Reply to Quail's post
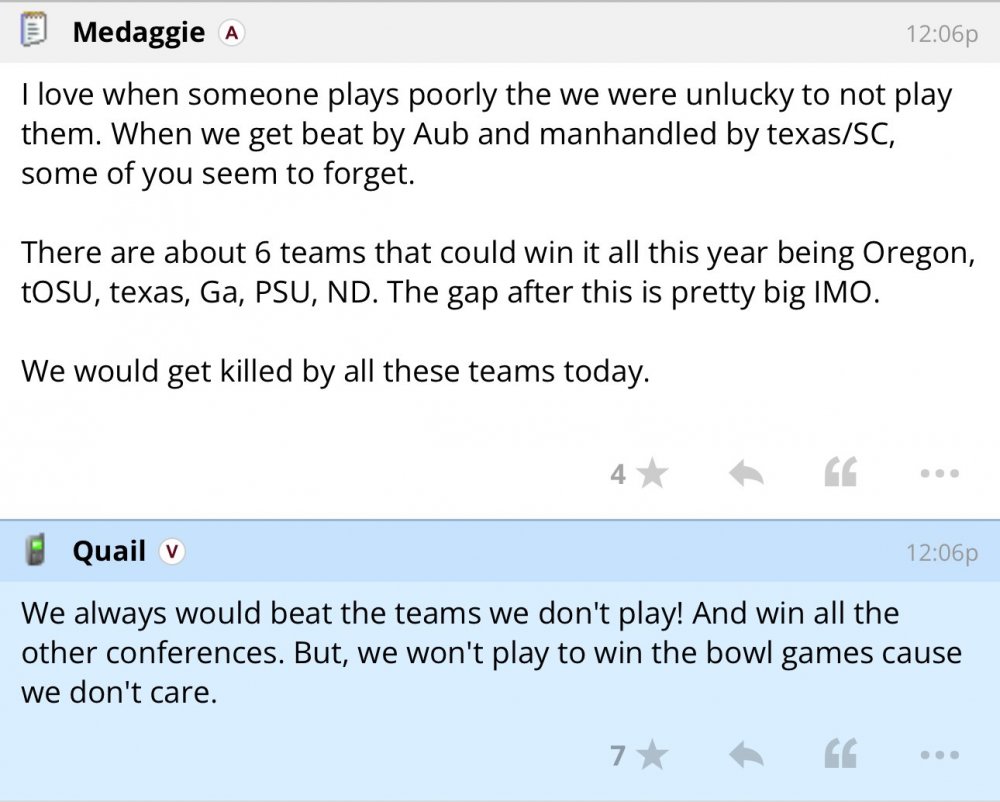The width and height of the screenshot is (1000, 802). (746, 755)
